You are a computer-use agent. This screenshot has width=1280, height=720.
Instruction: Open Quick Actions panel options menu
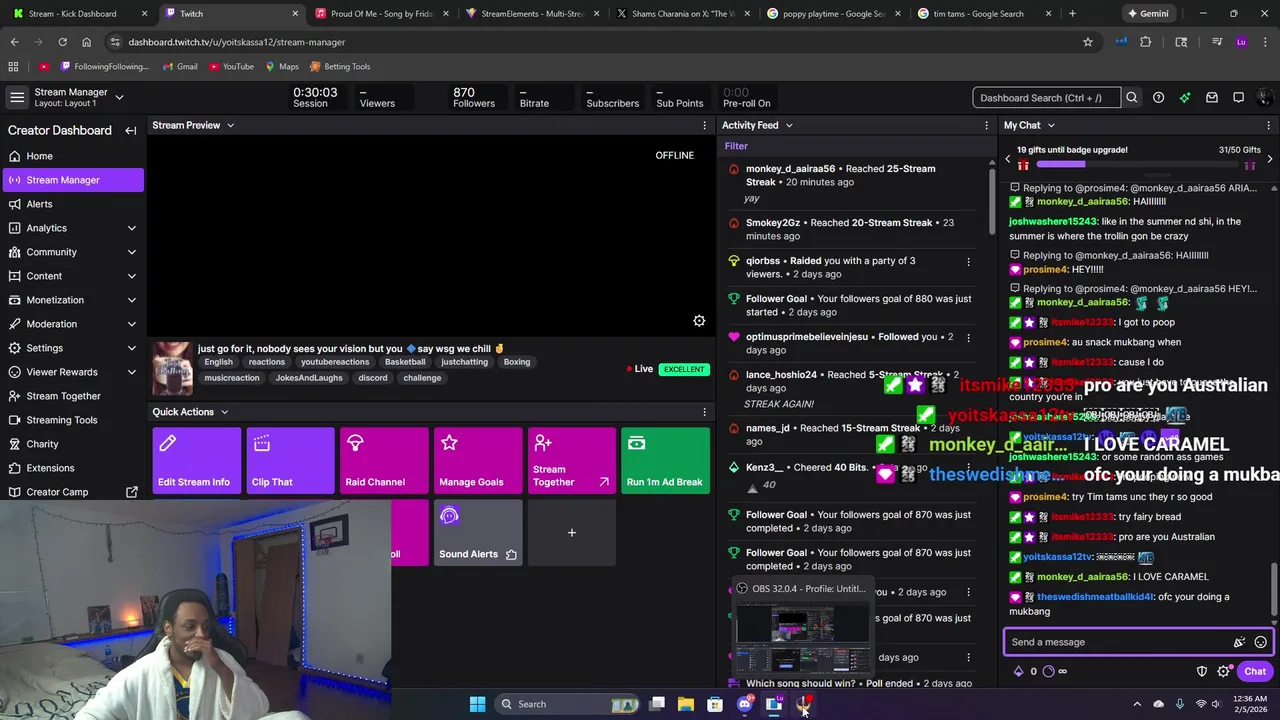704,412
